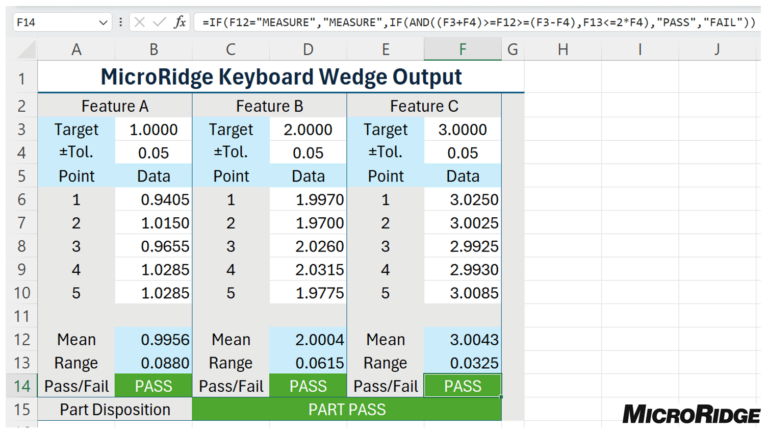This screenshot has width=768, height=432.
Task: Click the green 'PART PASS' cell
Action: (347, 409)
